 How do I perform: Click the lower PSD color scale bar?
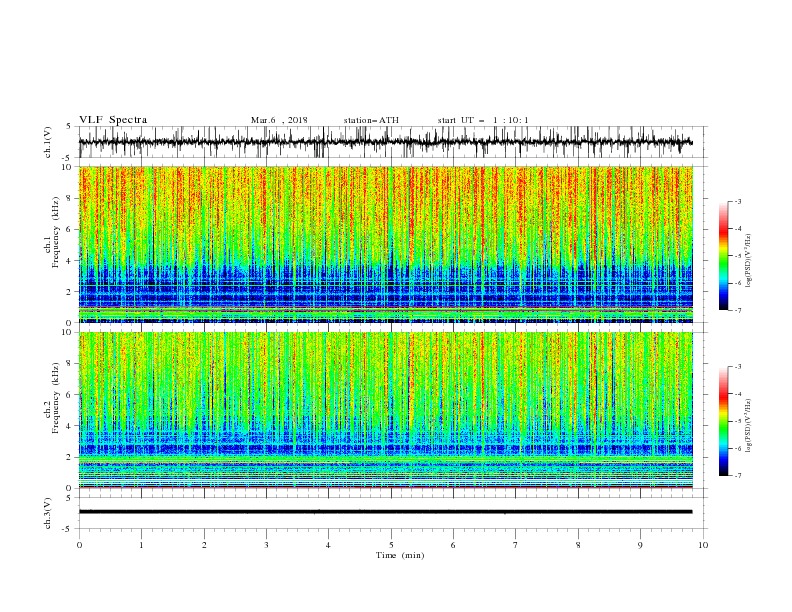(x=723, y=421)
